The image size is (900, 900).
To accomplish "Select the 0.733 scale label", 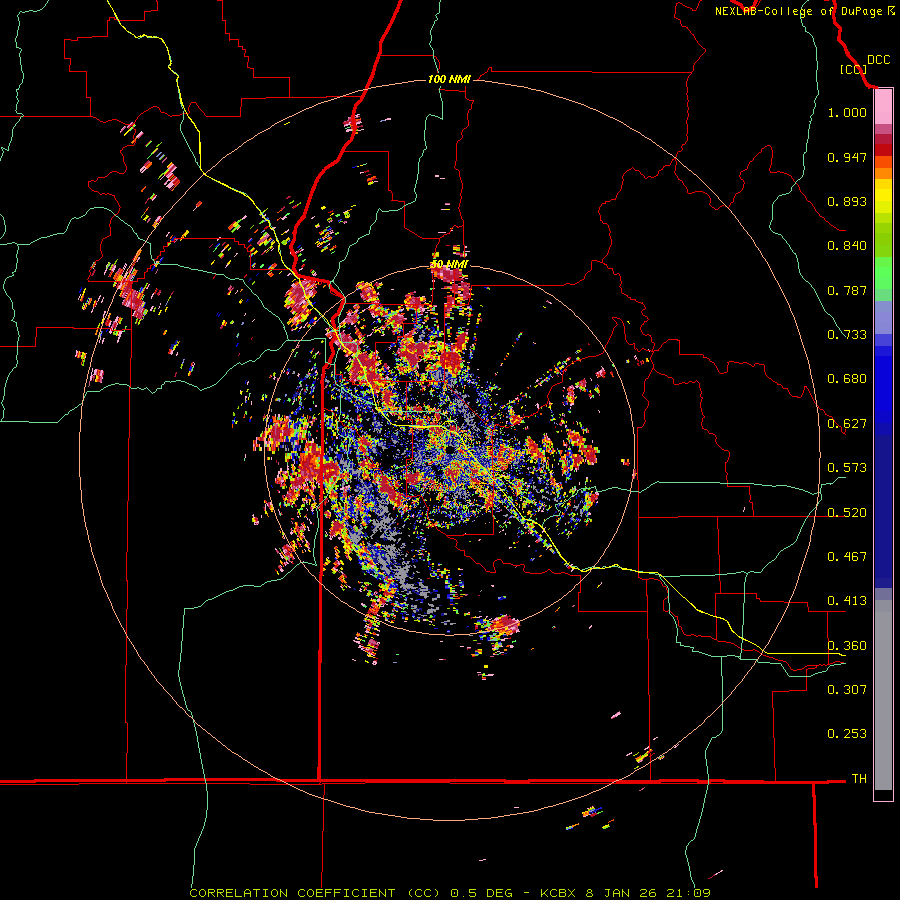I will coord(847,335).
